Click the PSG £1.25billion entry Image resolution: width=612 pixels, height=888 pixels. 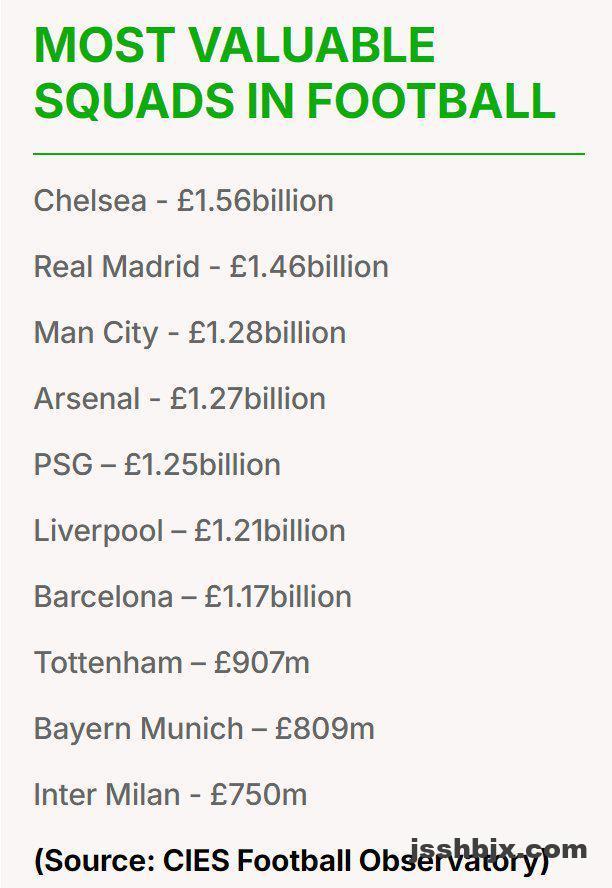[157, 465]
